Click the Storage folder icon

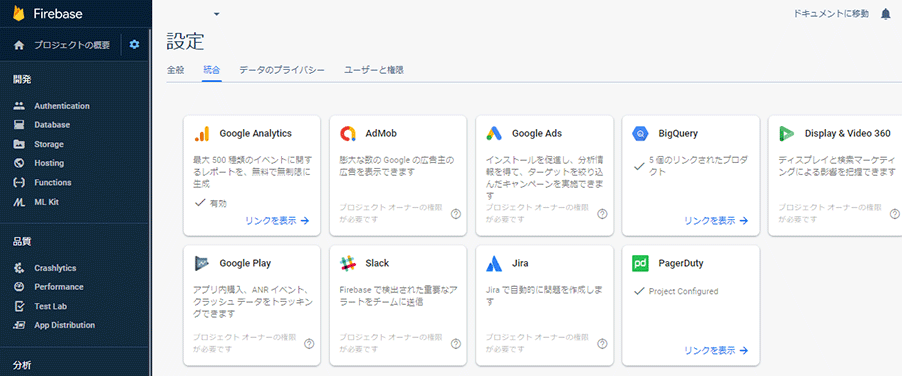point(19,144)
